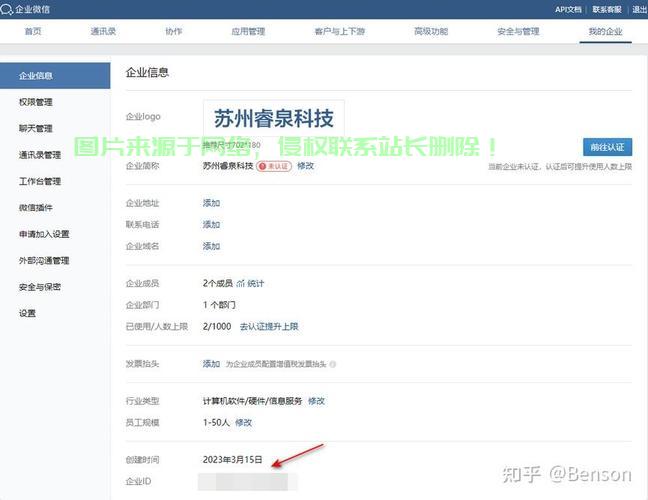Click 修改 next to 员工规模
This screenshot has height=500, width=648.
[243, 422]
